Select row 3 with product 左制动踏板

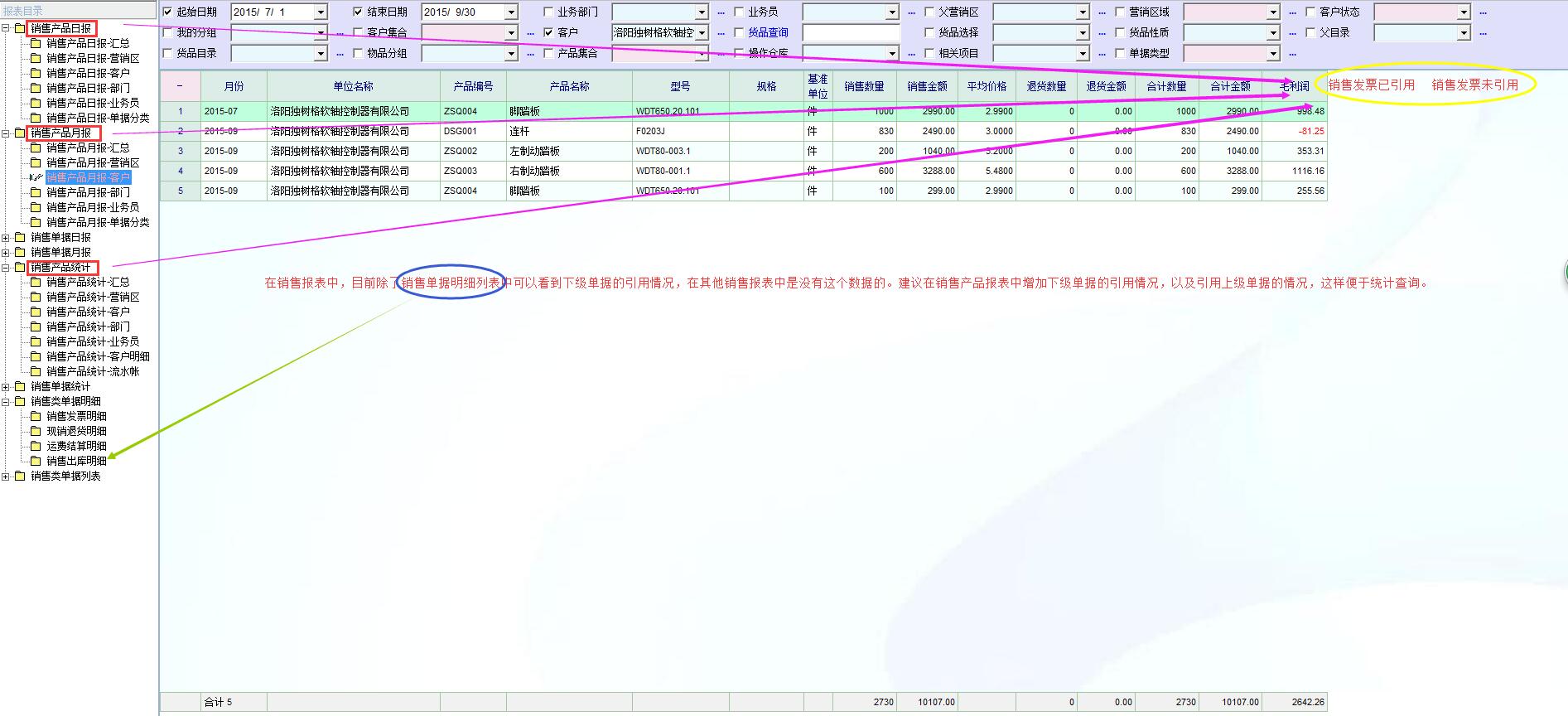pos(534,151)
